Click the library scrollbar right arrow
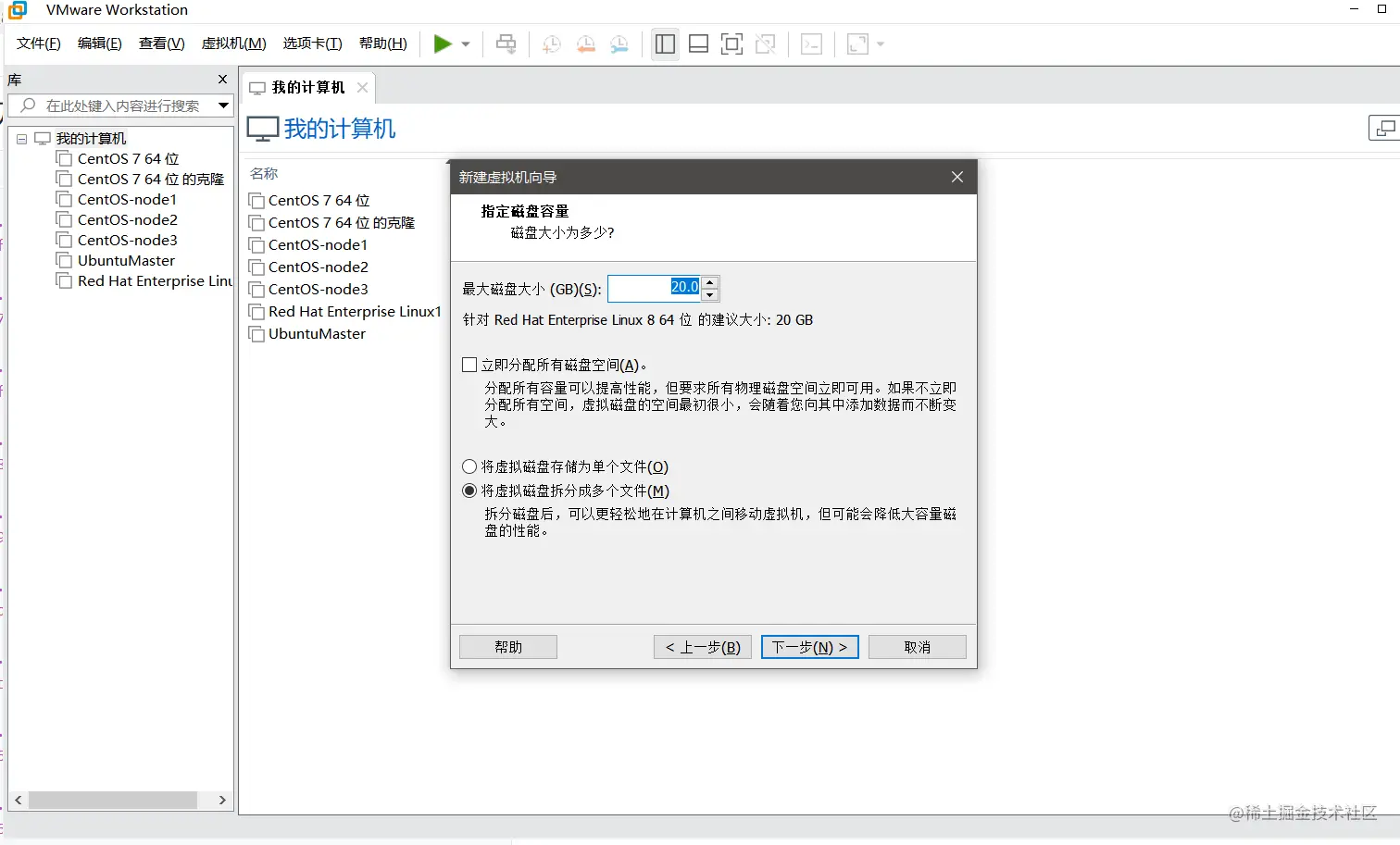 (x=222, y=800)
